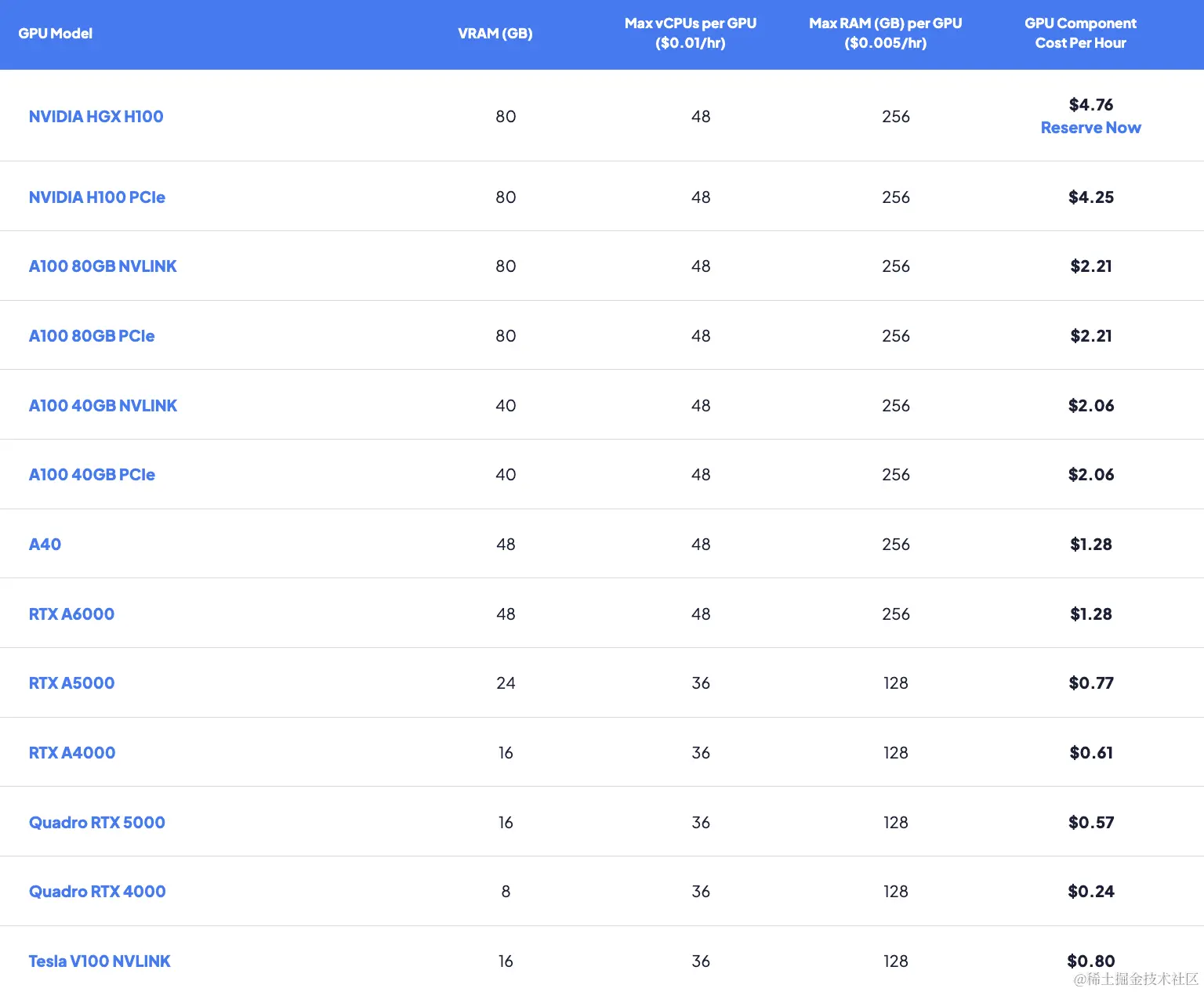
Task: Click the Reserve Now link
Action: 1090,128
